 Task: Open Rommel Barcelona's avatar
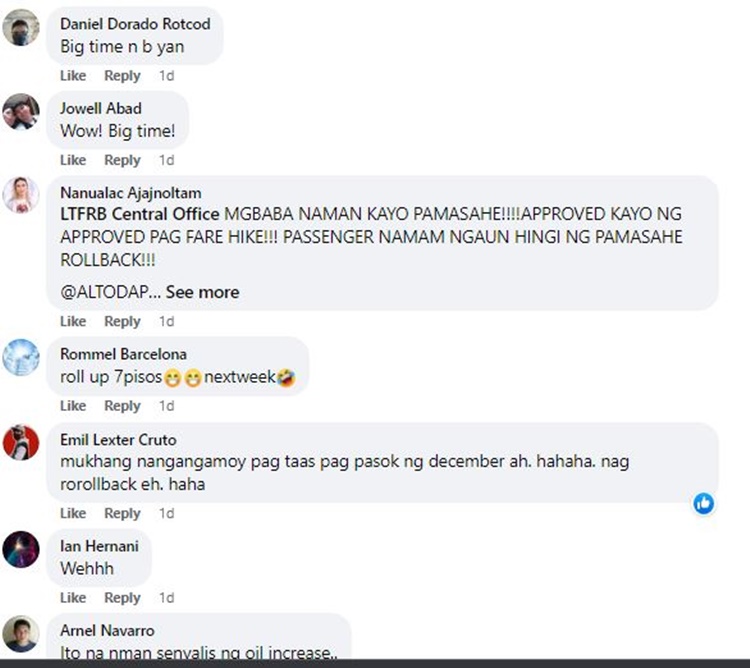(x=21, y=357)
